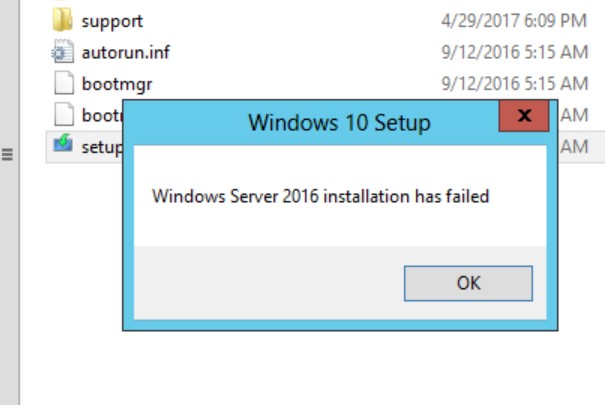Click the file name starting with bootr

pos(101,115)
